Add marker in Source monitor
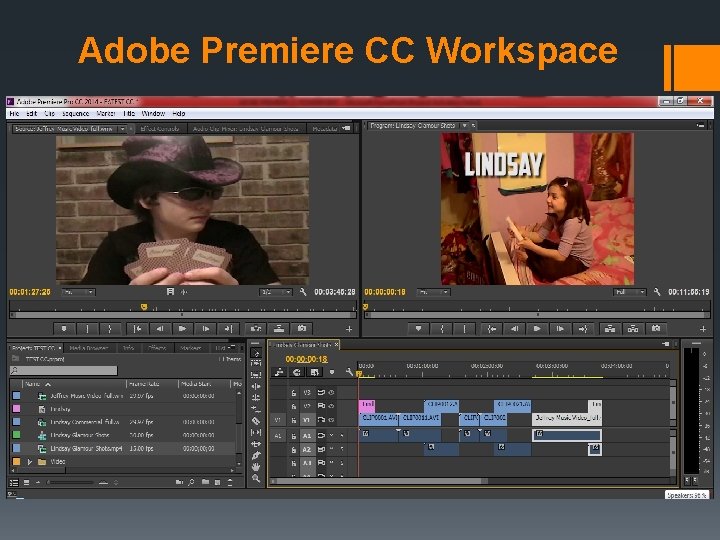This screenshot has height=540, width=720. (64, 328)
